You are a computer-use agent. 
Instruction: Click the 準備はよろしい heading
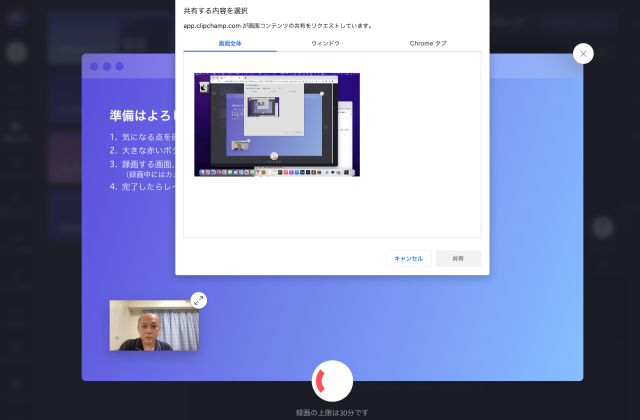tap(142, 115)
